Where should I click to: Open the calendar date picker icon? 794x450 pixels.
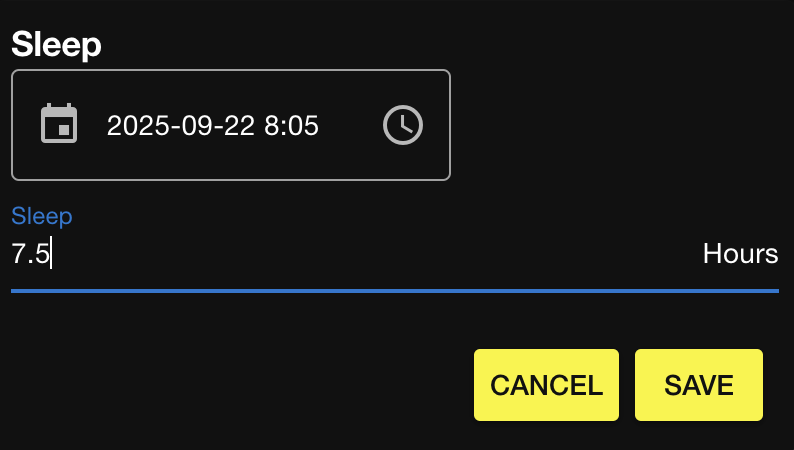(x=59, y=125)
